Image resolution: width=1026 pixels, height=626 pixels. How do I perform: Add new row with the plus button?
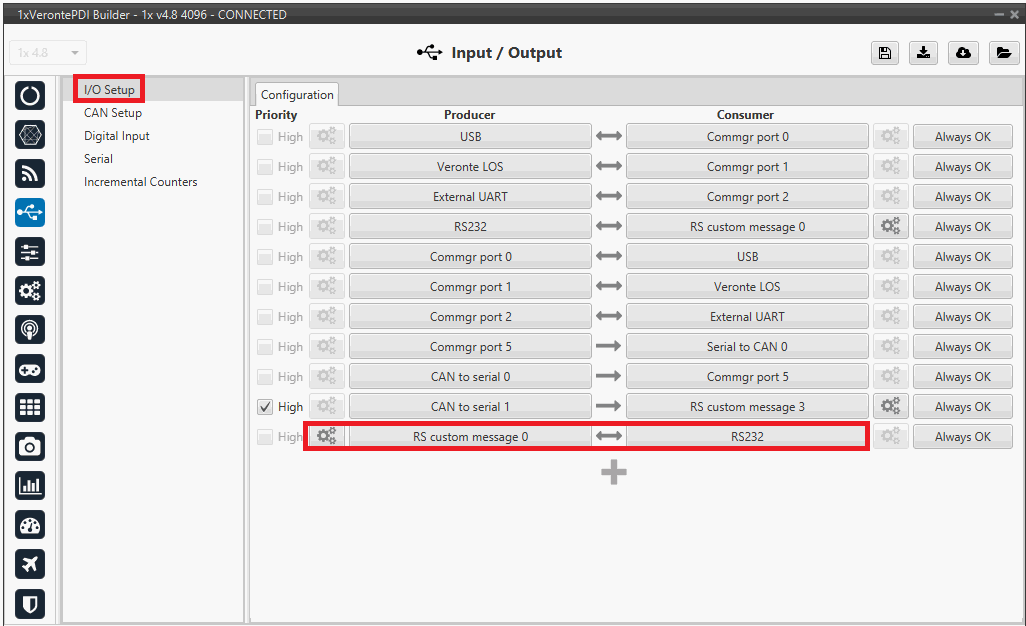pyautogui.click(x=614, y=473)
